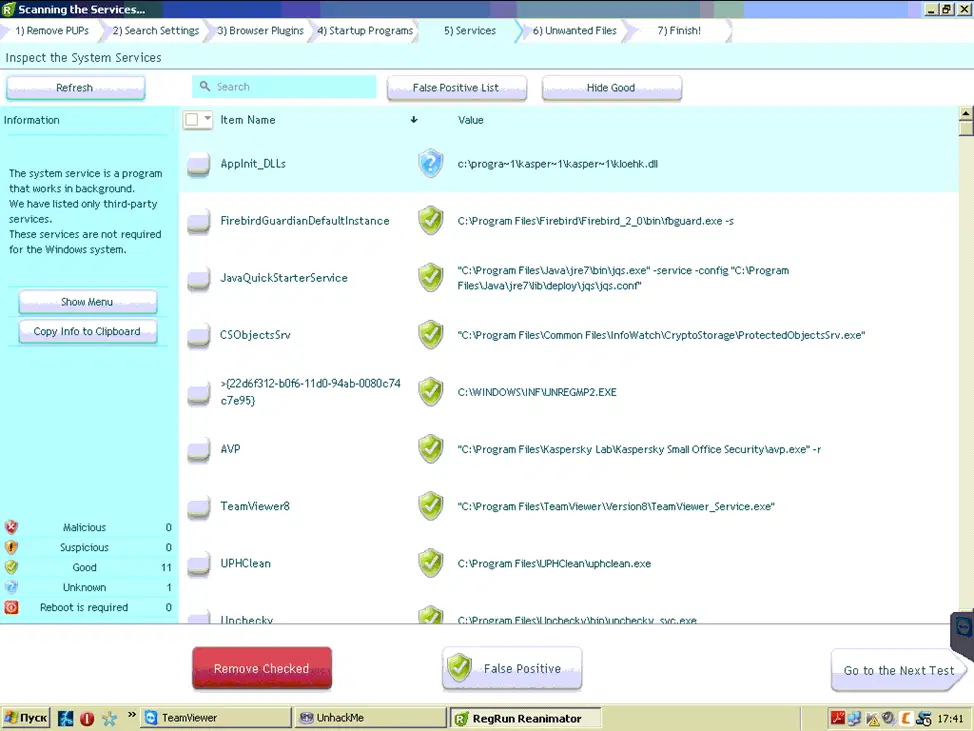Click the Good green shield icon
The height and width of the screenshot is (731, 974).
click(11, 567)
